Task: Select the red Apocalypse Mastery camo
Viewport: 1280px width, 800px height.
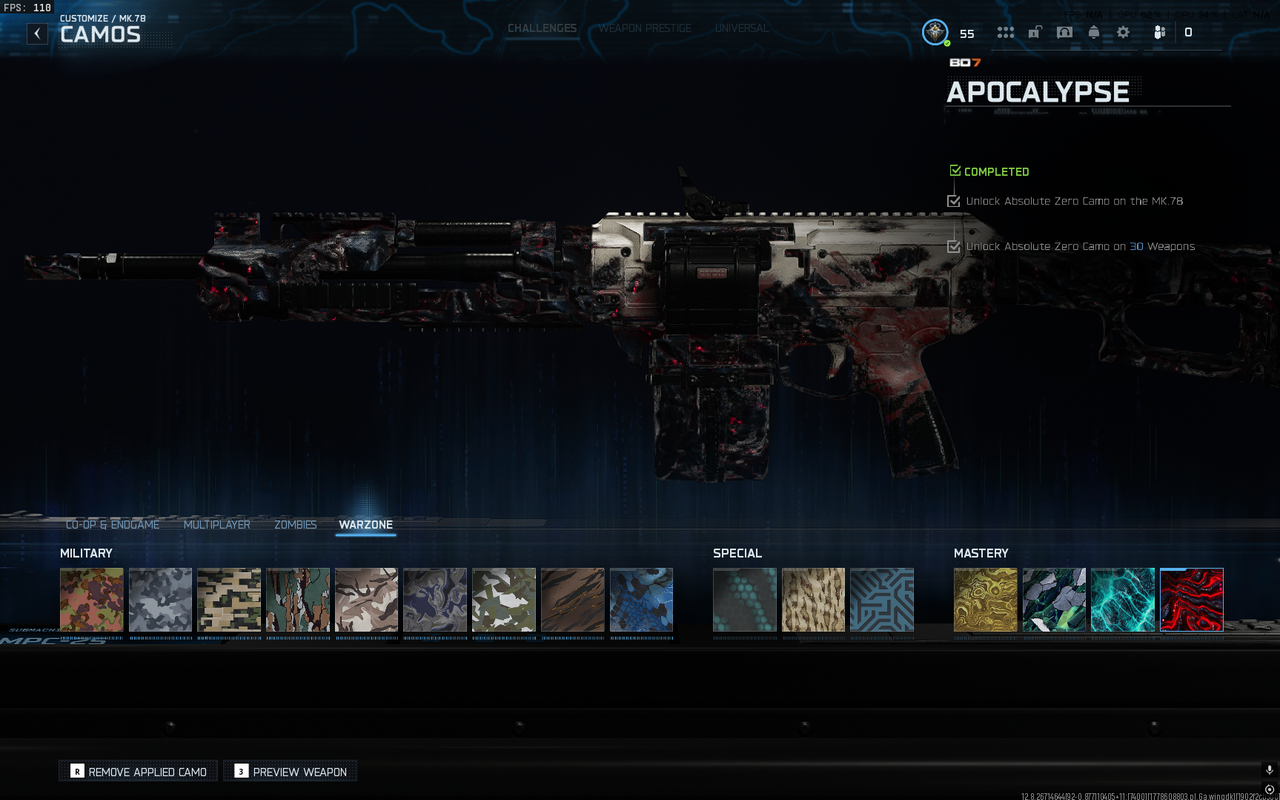Action: point(1192,600)
